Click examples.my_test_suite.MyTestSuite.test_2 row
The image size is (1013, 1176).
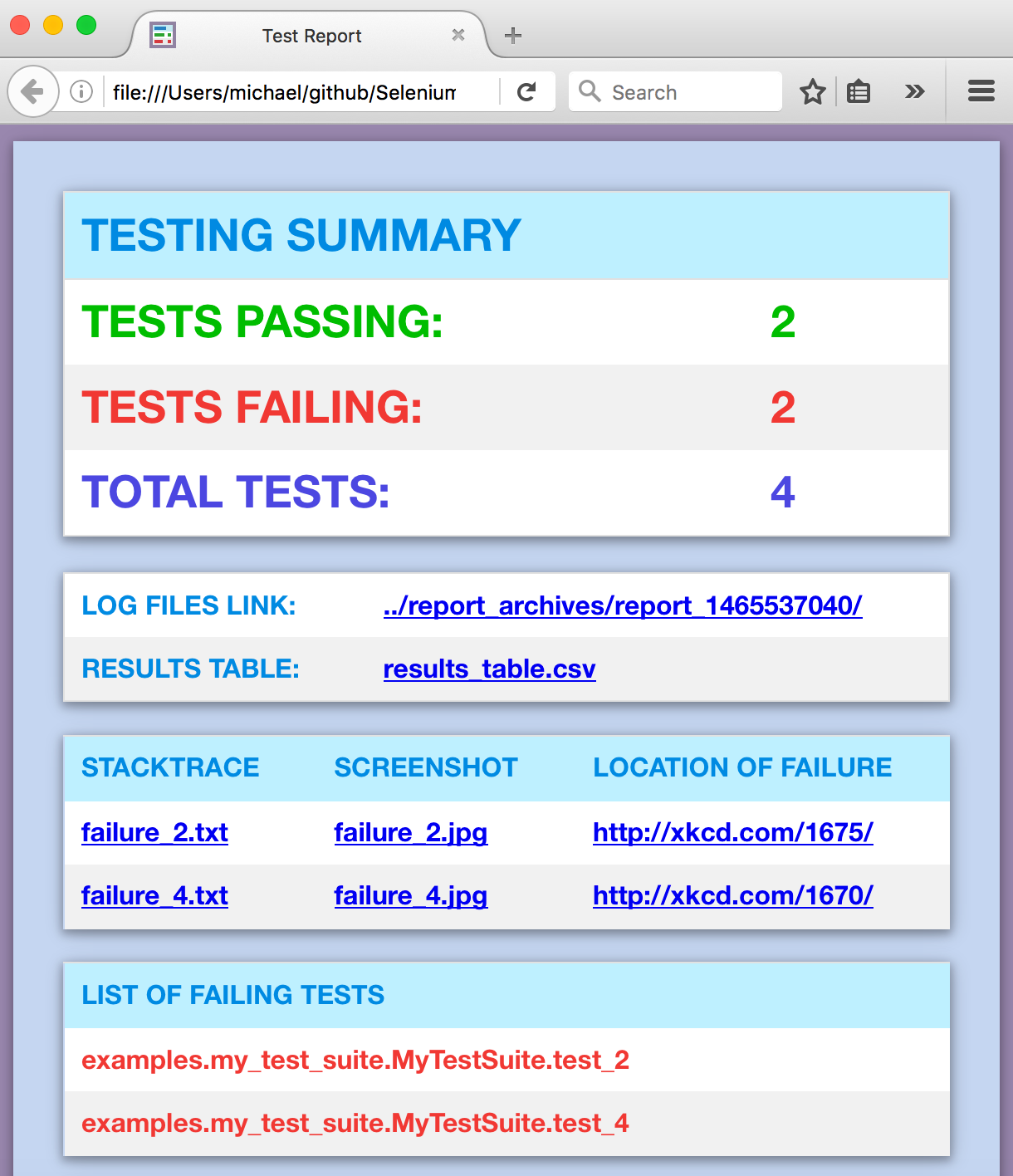click(506, 1060)
